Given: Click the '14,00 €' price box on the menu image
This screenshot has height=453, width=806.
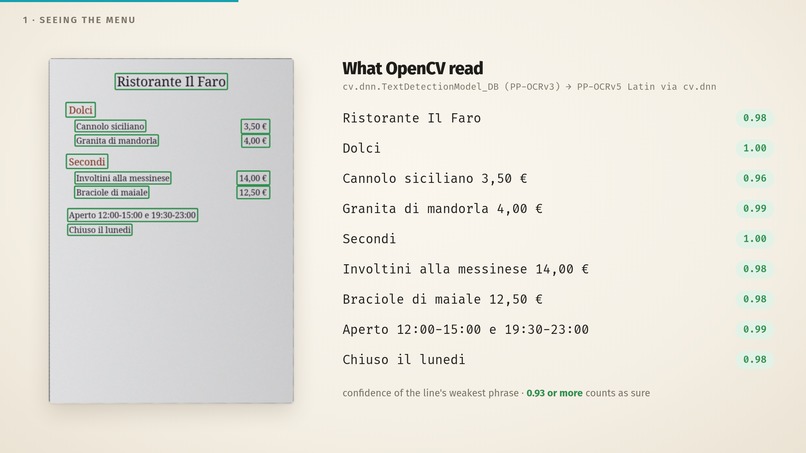Looking at the screenshot, I should point(253,178).
